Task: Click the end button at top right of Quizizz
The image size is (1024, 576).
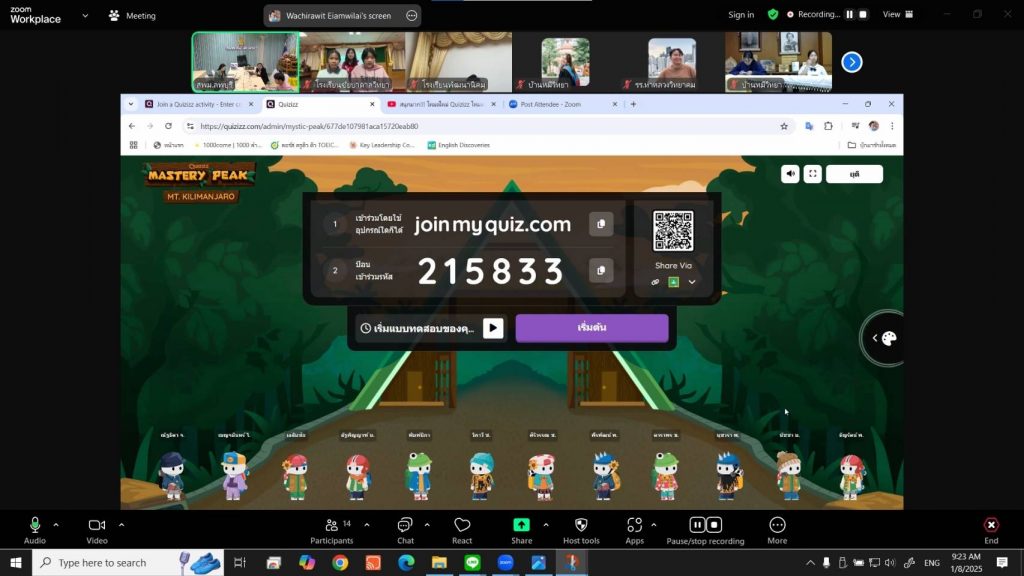Action: 854,174
